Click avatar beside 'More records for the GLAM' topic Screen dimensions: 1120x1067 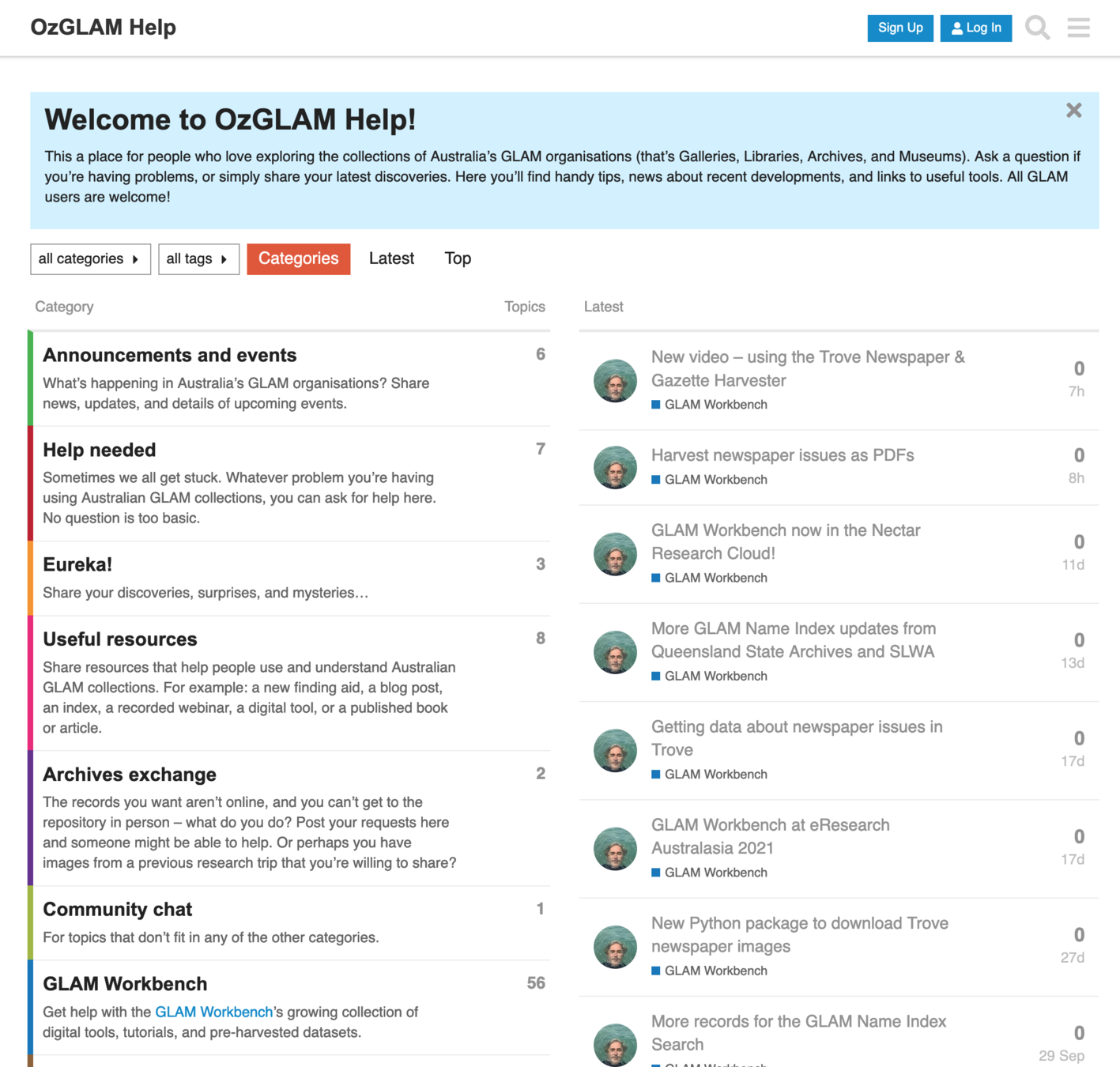[x=615, y=1045]
